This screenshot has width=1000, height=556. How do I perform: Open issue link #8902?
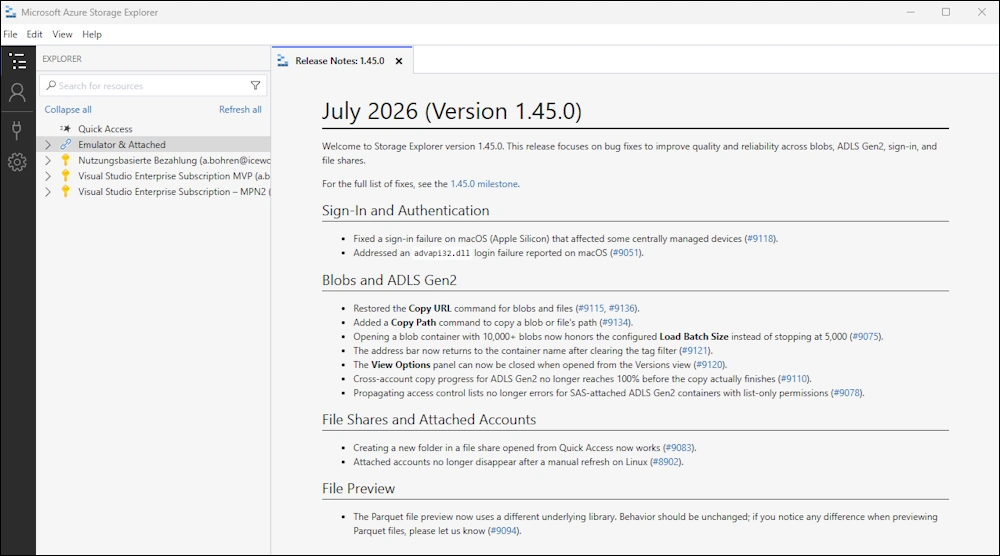tap(666, 462)
